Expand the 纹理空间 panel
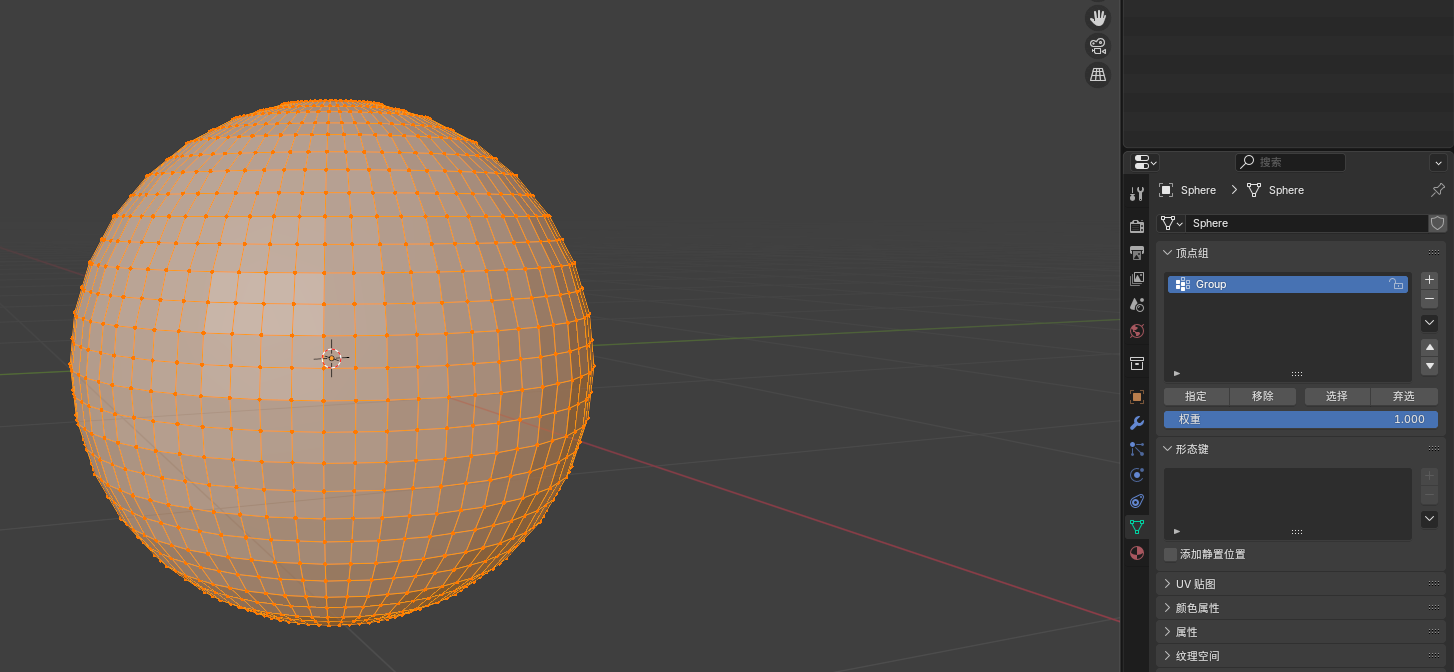 coord(1168,656)
